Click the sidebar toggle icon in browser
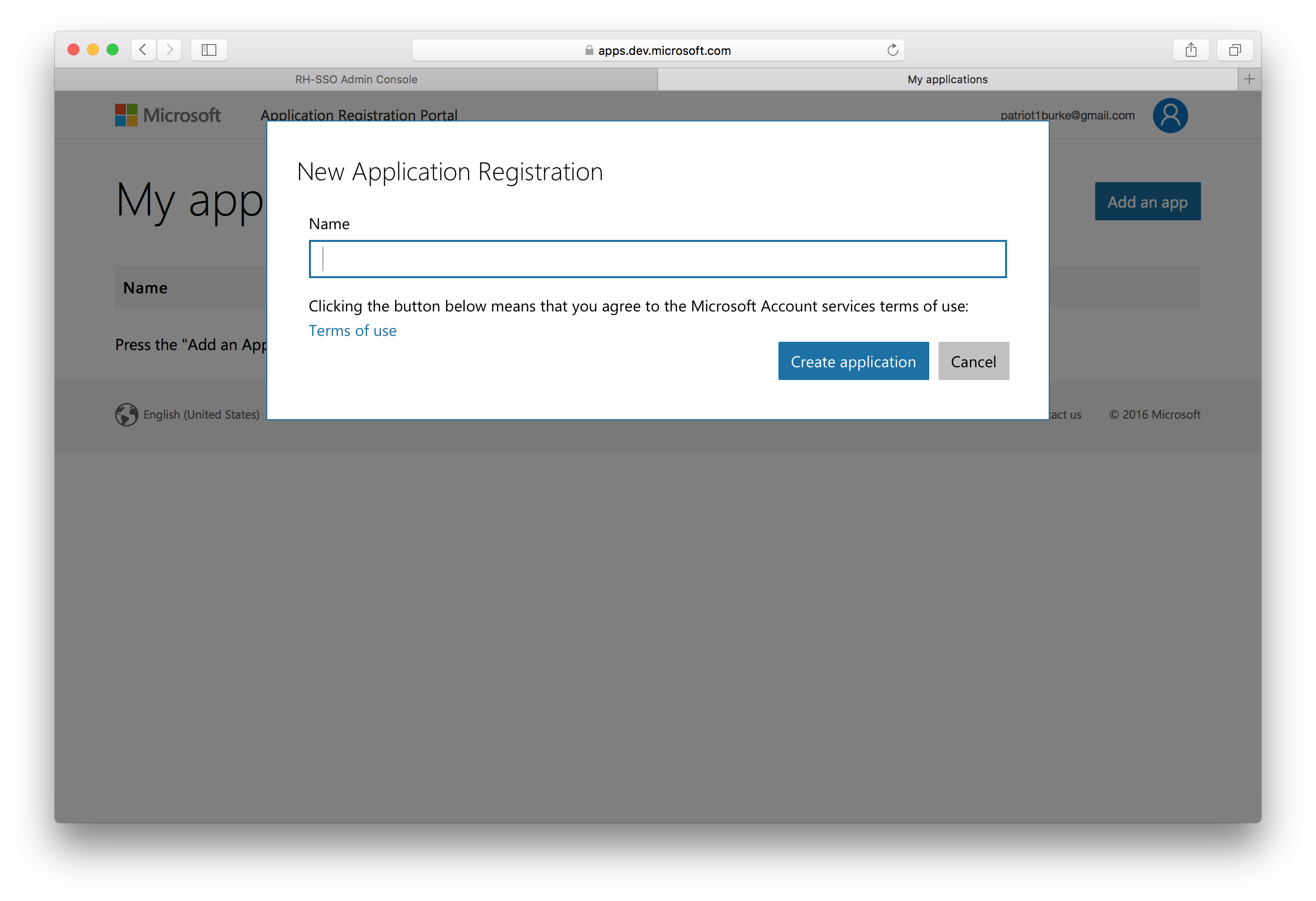 coord(209,48)
